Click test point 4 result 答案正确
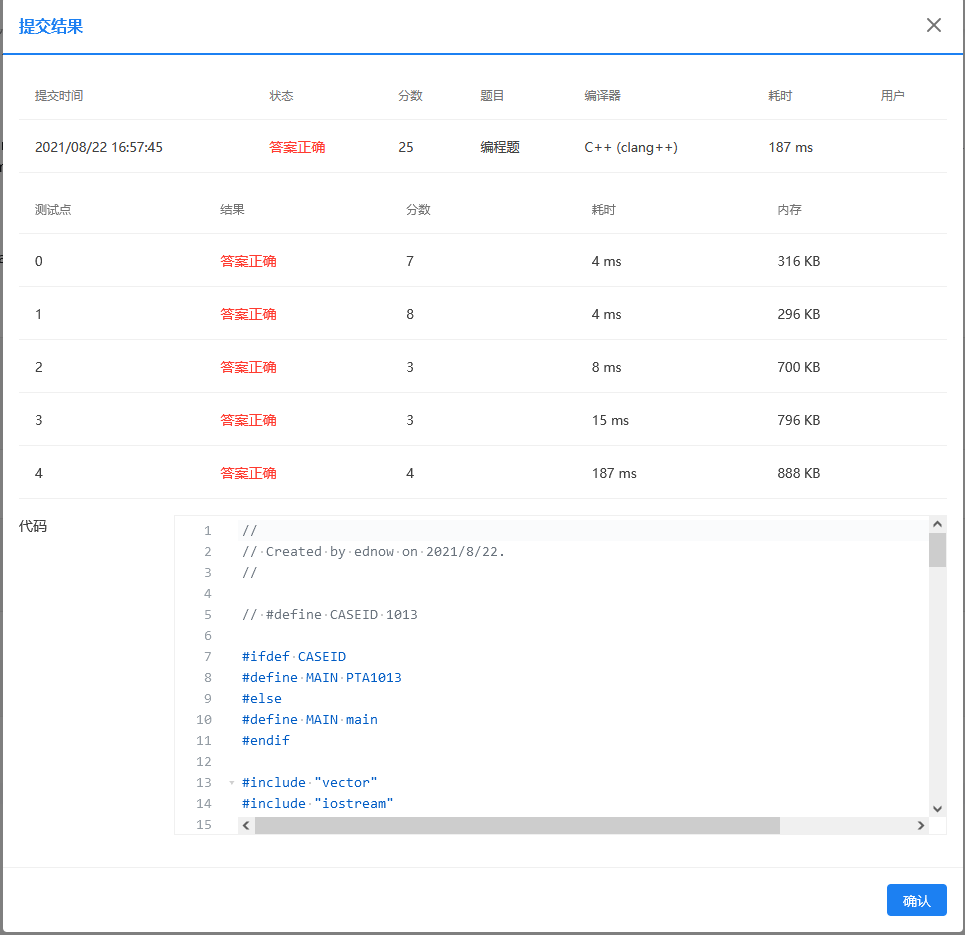Viewport: 965px width, 935px height. click(x=248, y=473)
